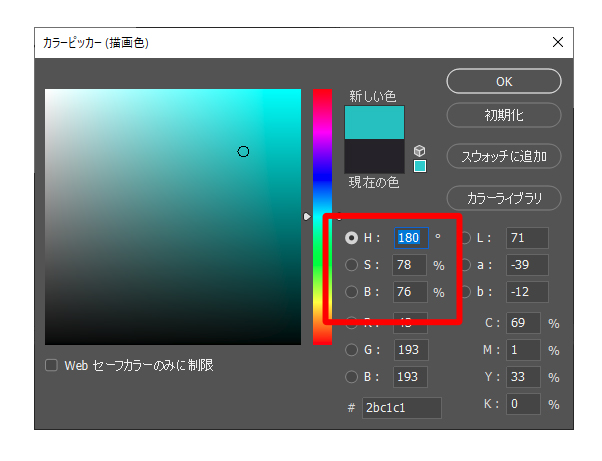The height and width of the screenshot is (461, 602).
Task: Open カラーライブラリ color libraries
Action: pos(503,198)
